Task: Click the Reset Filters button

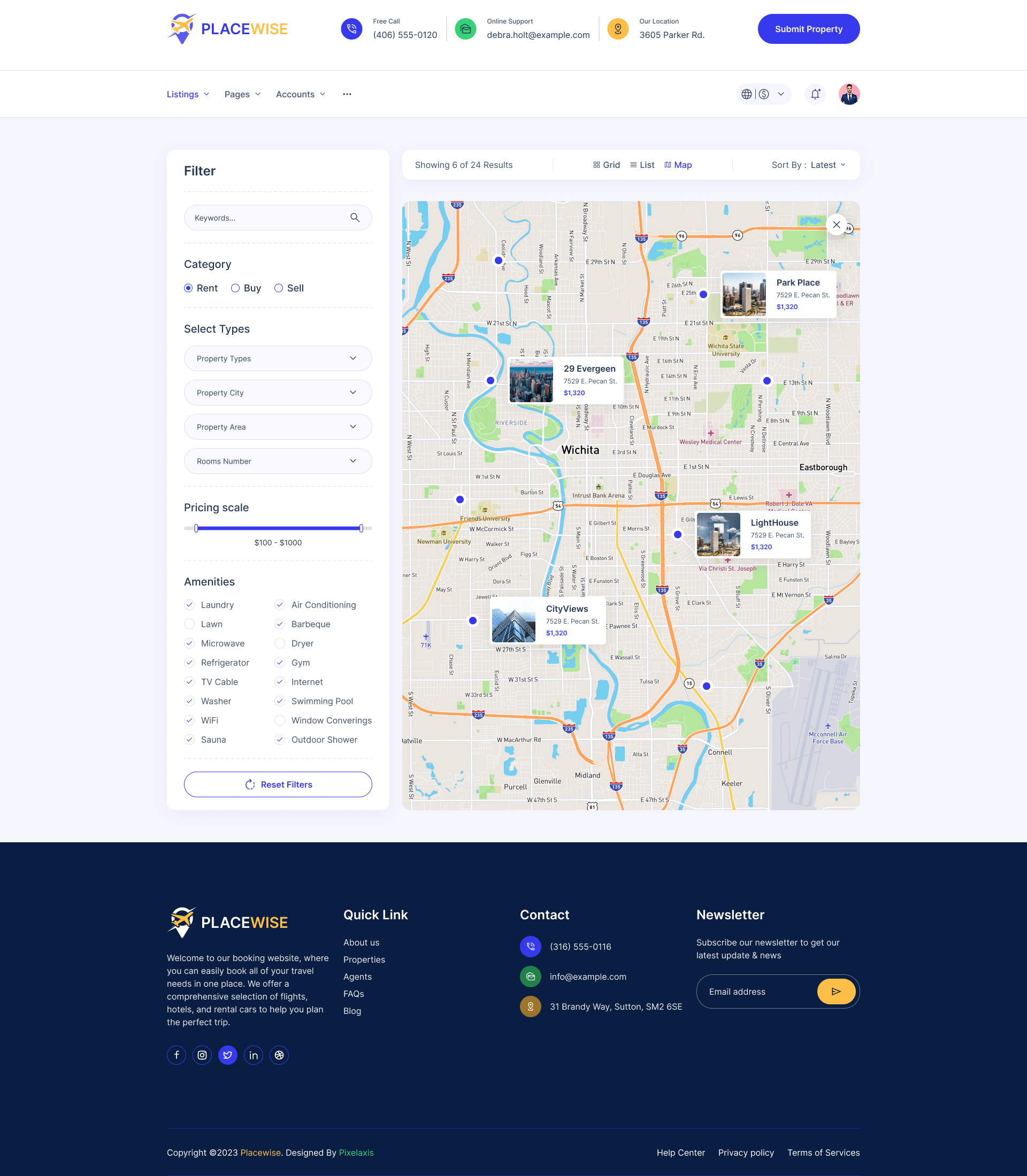Action: (x=278, y=784)
